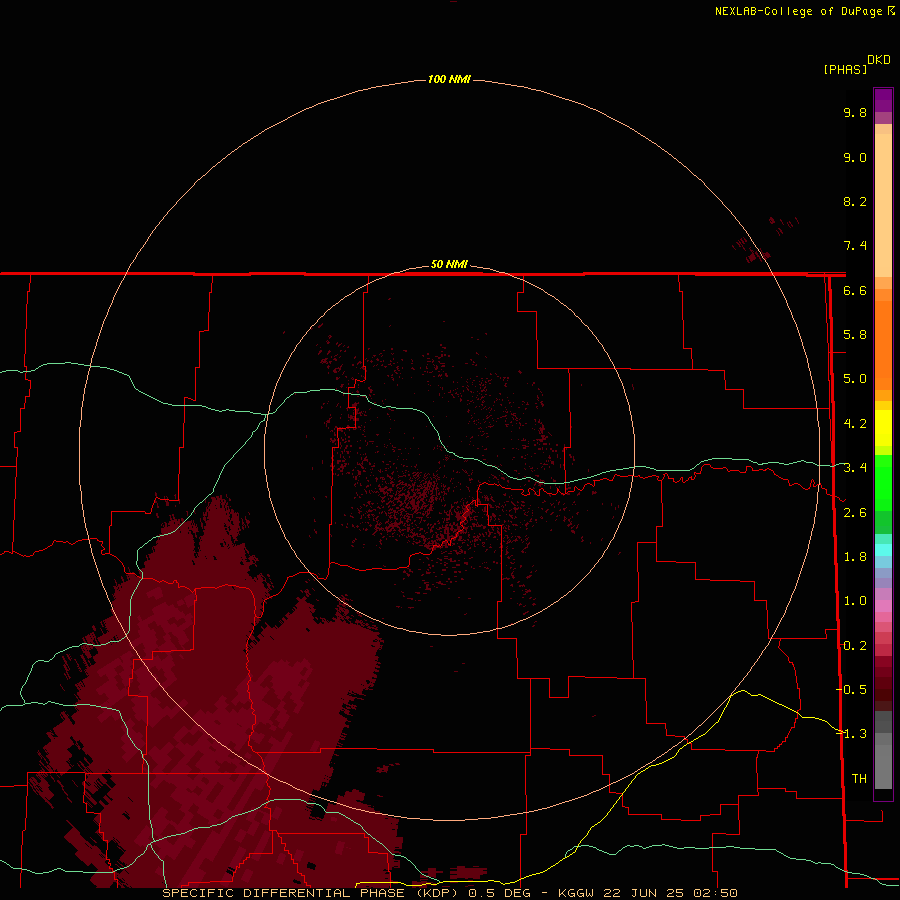The image size is (900, 900).
Task: Click the light peach segment of color scale
Action: (x=883, y=205)
